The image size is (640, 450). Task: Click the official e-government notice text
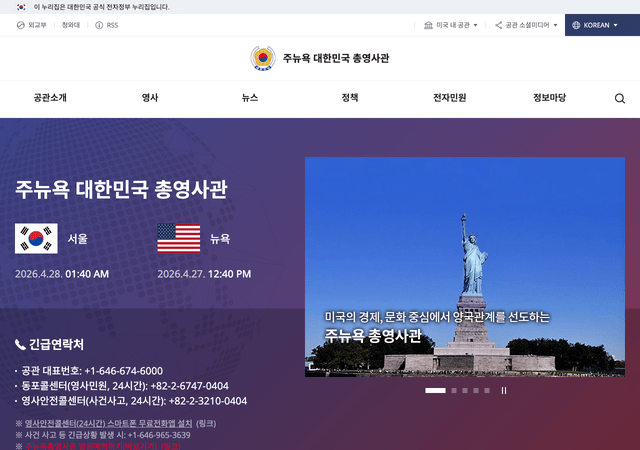coord(102,7)
